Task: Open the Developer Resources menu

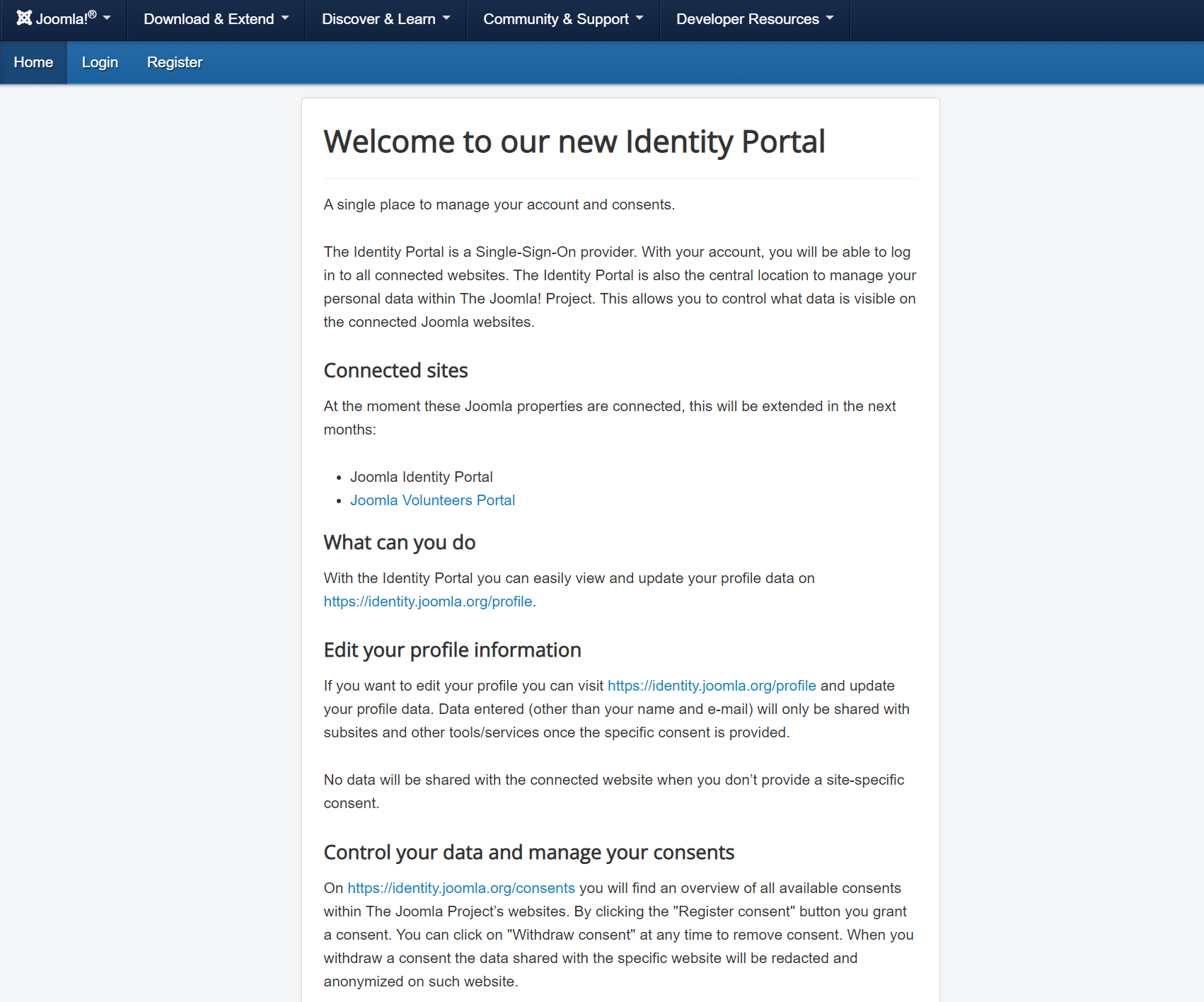Action: tap(747, 19)
